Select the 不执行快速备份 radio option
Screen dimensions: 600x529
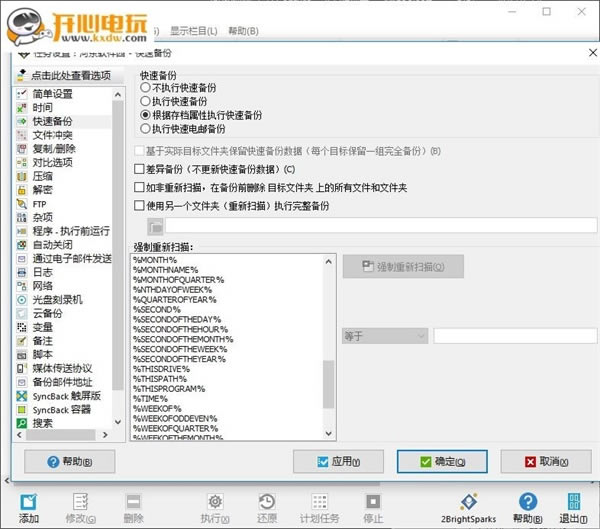(146, 88)
